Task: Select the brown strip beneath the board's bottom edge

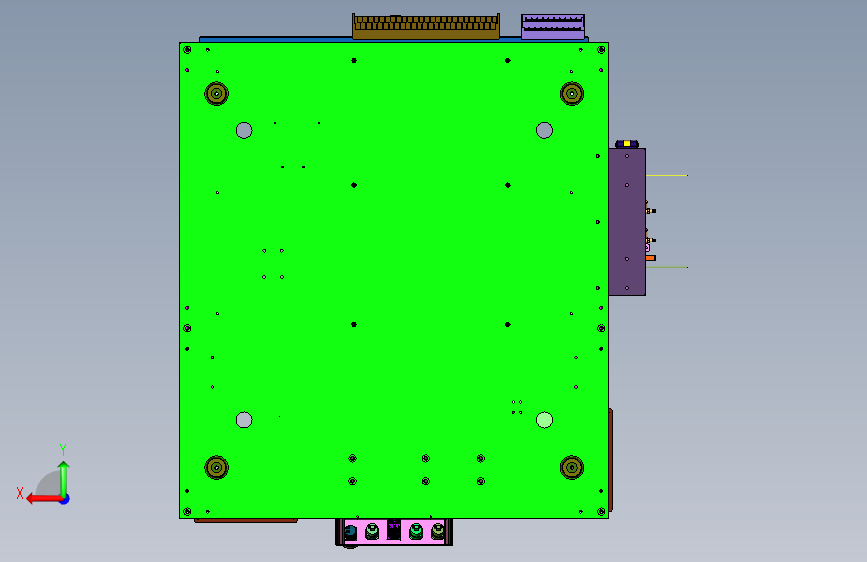Action: tap(246, 521)
